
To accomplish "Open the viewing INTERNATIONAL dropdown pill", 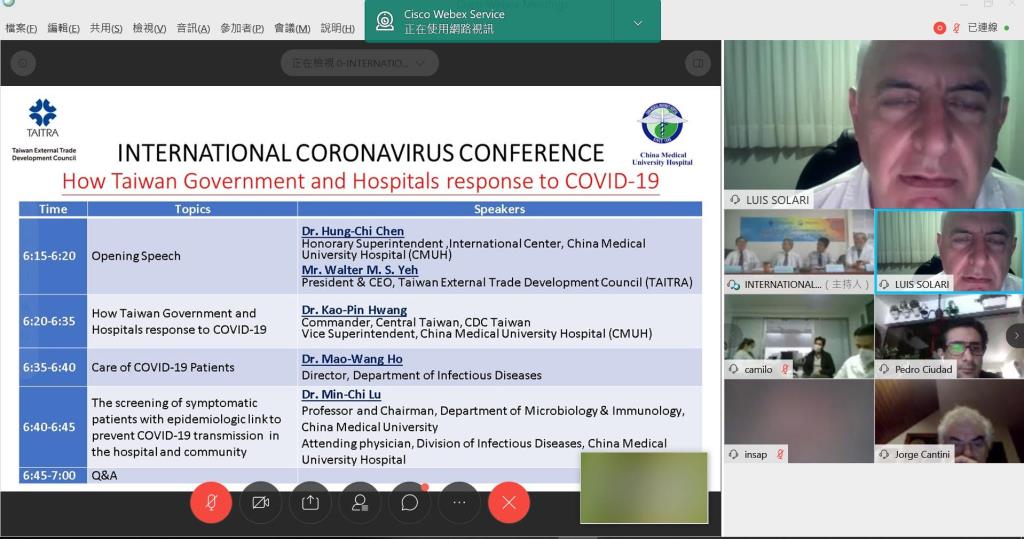I will coord(359,63).
